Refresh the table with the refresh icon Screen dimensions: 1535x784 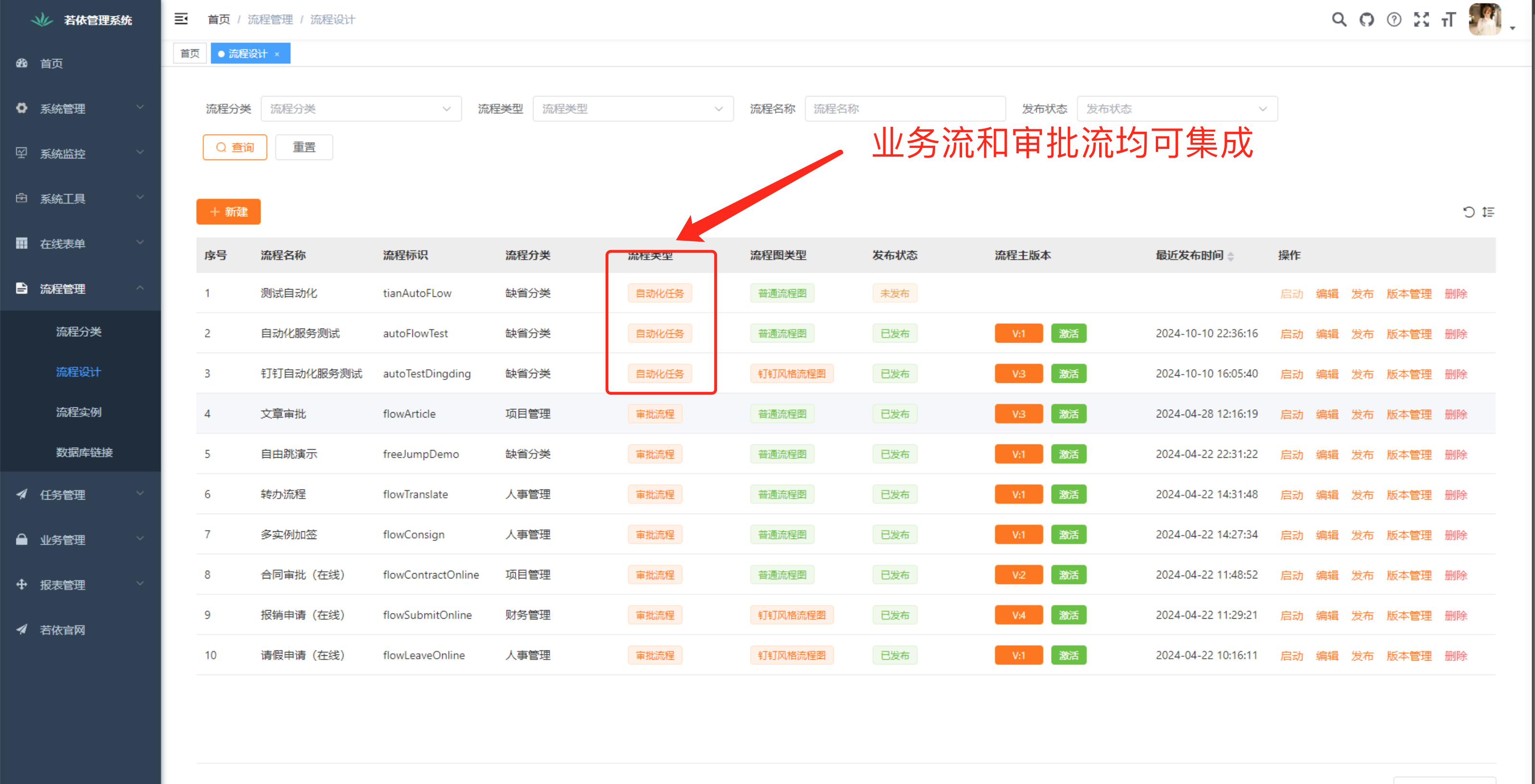[x=1469, y=212]
